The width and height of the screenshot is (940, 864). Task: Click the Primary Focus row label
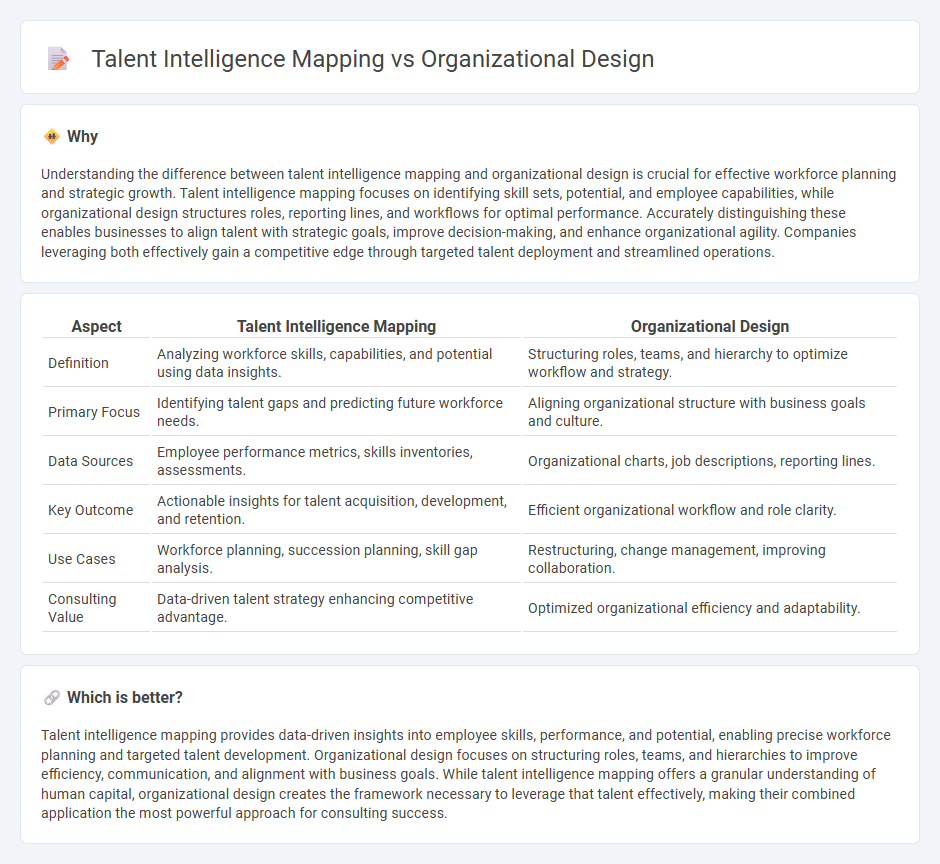pos(94,412)
